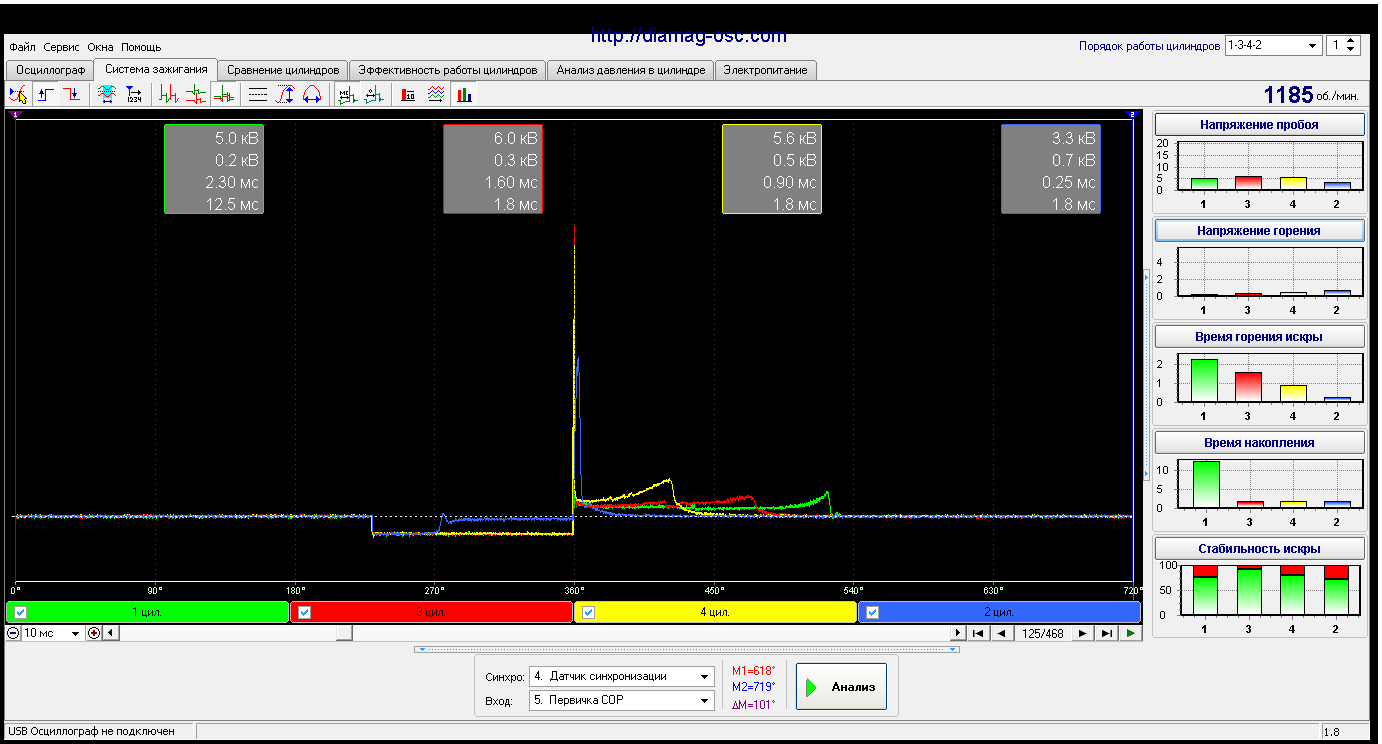Click Время горения искры panel header
Viewport: 1382px width, 744px height.
point(1259,337)
